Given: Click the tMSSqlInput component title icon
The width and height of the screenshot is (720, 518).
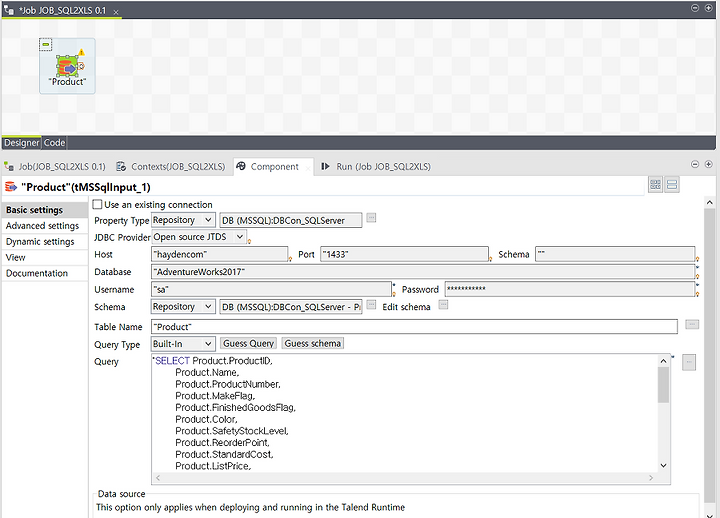Looking at the screenshot, I should (x=11, y=186).
